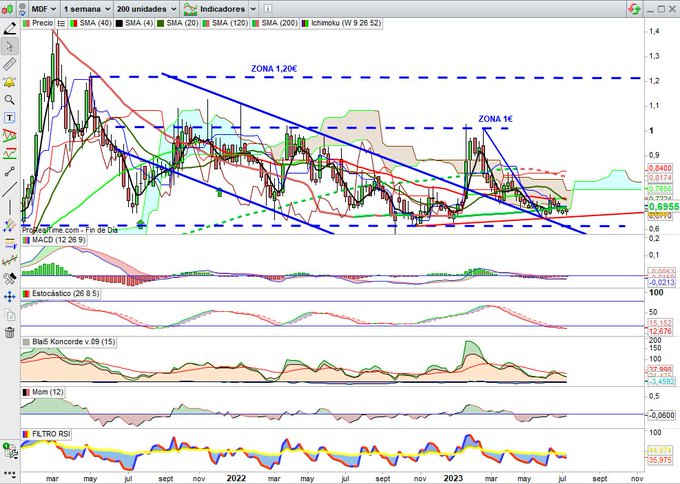
Task: Click the 12,676 stochastic value label
Action: point(660,331)
